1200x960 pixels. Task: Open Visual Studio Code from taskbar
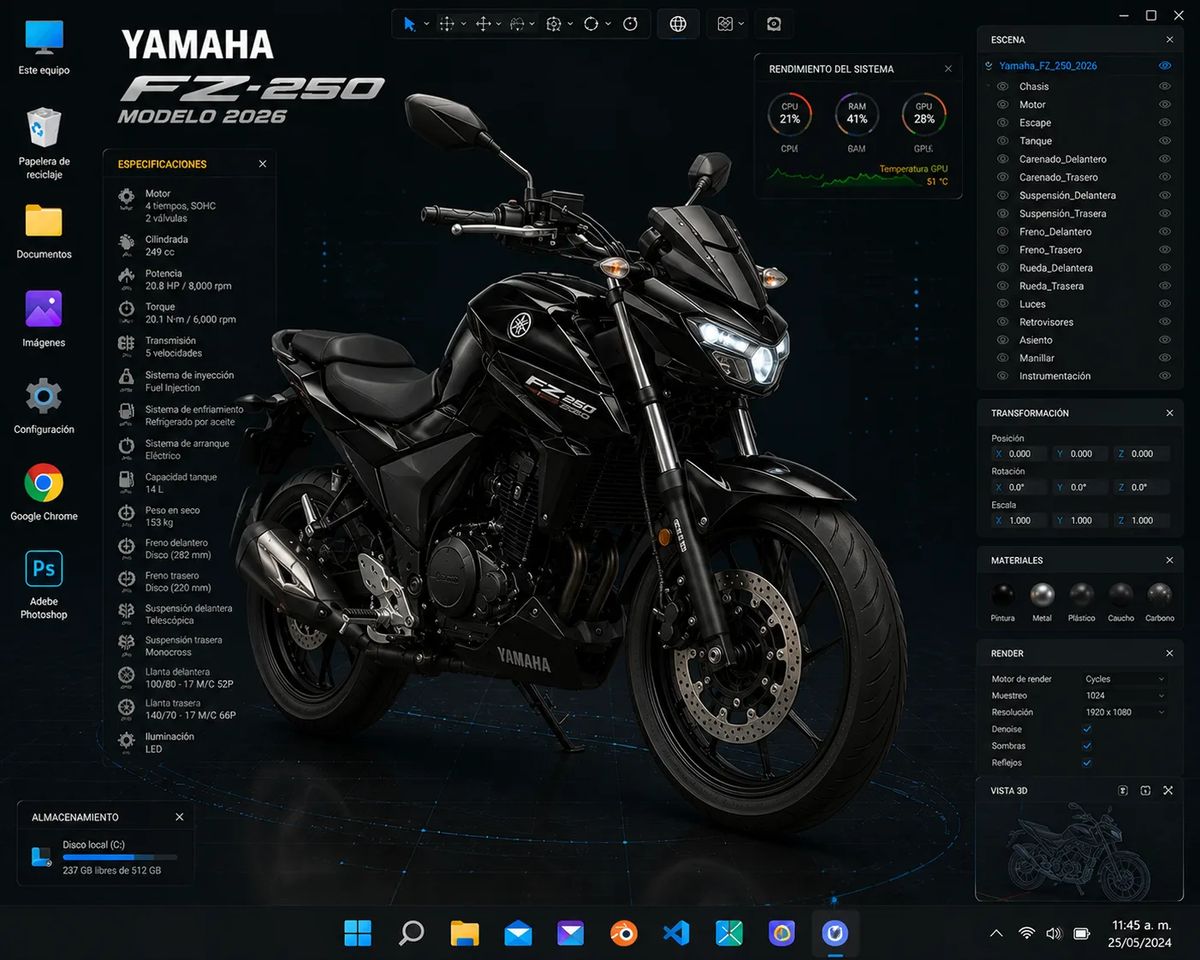pos(676,933)
